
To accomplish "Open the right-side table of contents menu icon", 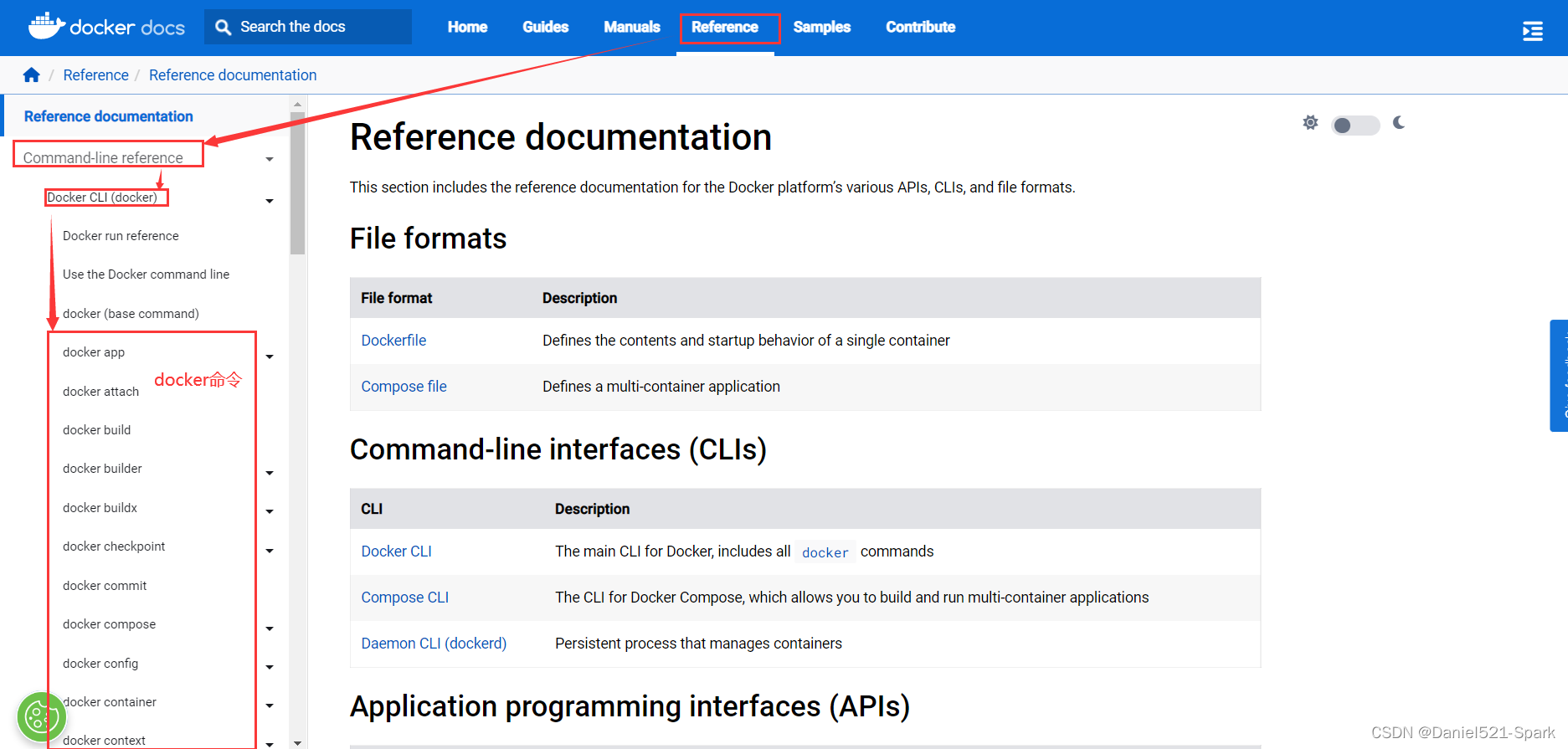I will click(x=1533, y=31).
